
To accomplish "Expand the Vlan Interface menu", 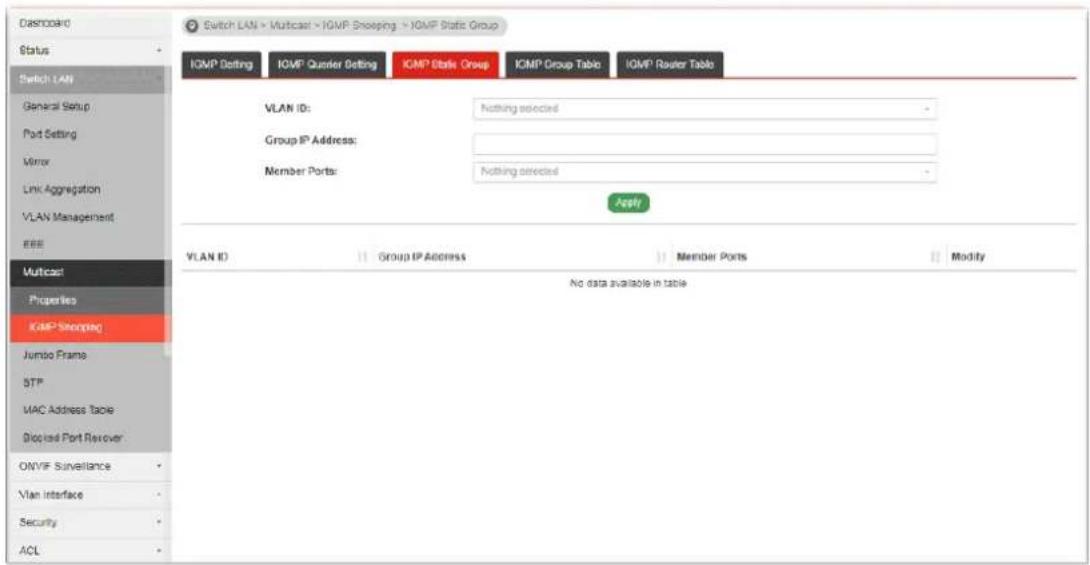I will [x=89, y=495].
